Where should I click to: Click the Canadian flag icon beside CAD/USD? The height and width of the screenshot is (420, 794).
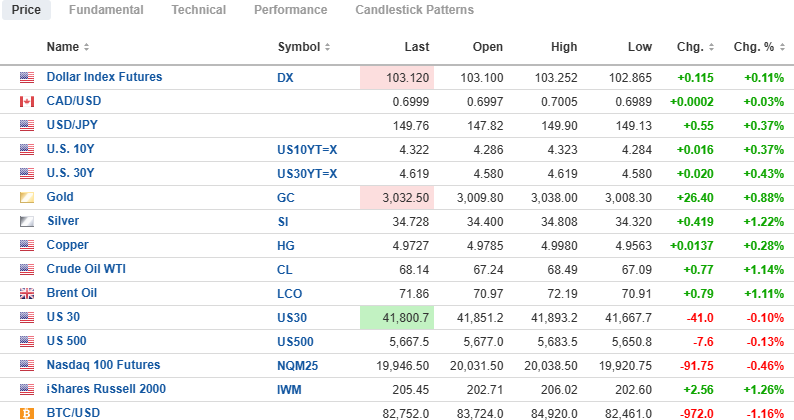pos(27,102)
